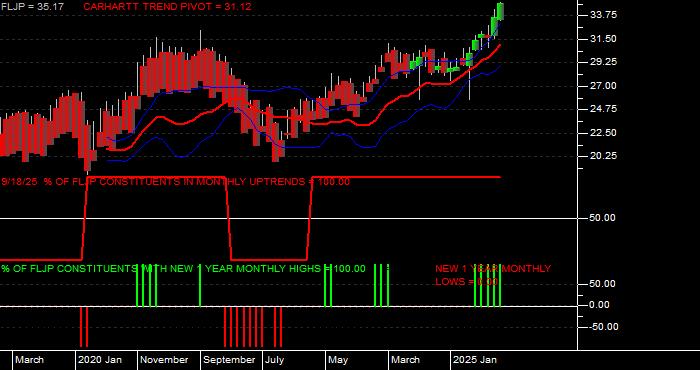Click the 29.25 price axis label
This screenshot has width=700, height=370.
603,62
